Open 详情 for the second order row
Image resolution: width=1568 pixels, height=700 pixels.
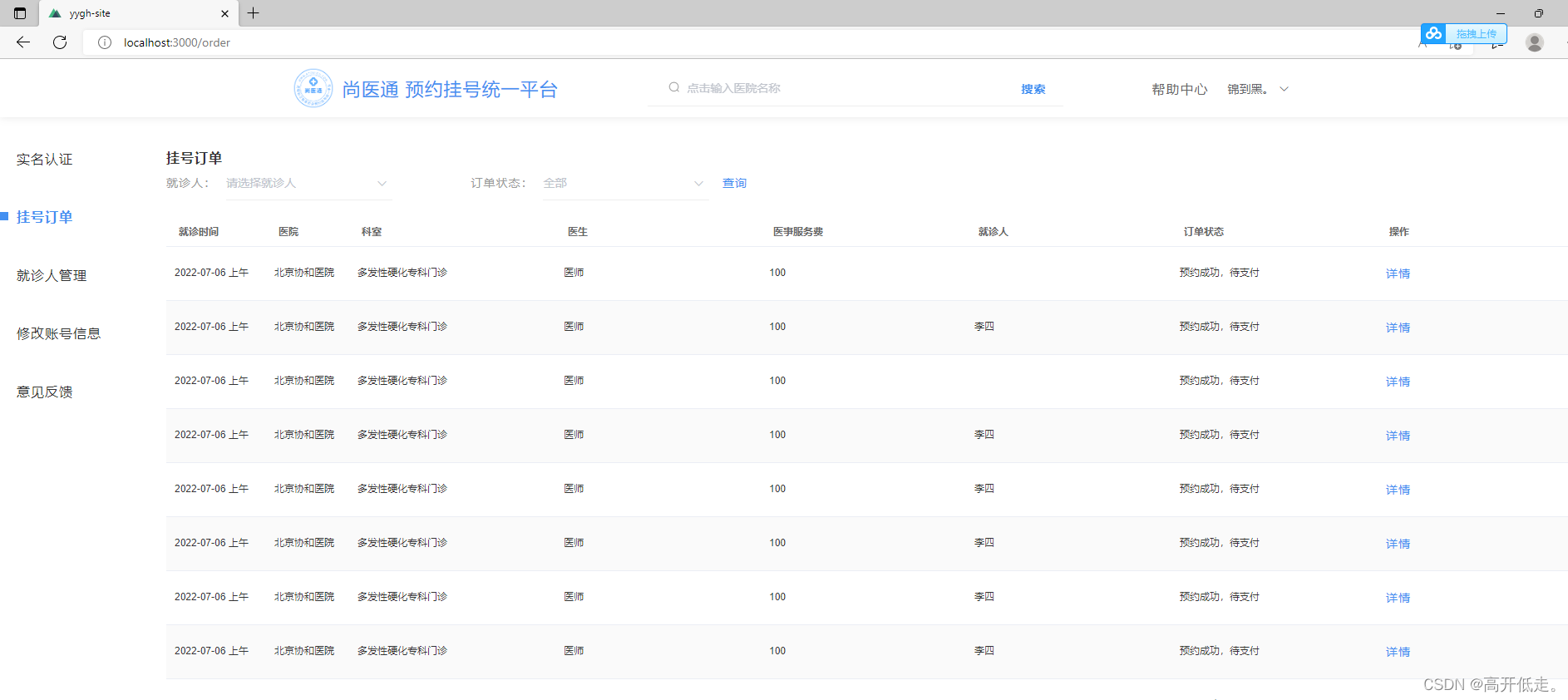(1398, 328)
